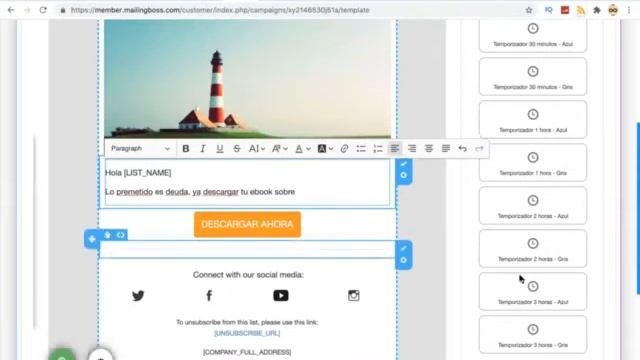Select Temporizador 3 horas - Gris widget
This screenshot has width=640, height=360.
click(533, 335)
